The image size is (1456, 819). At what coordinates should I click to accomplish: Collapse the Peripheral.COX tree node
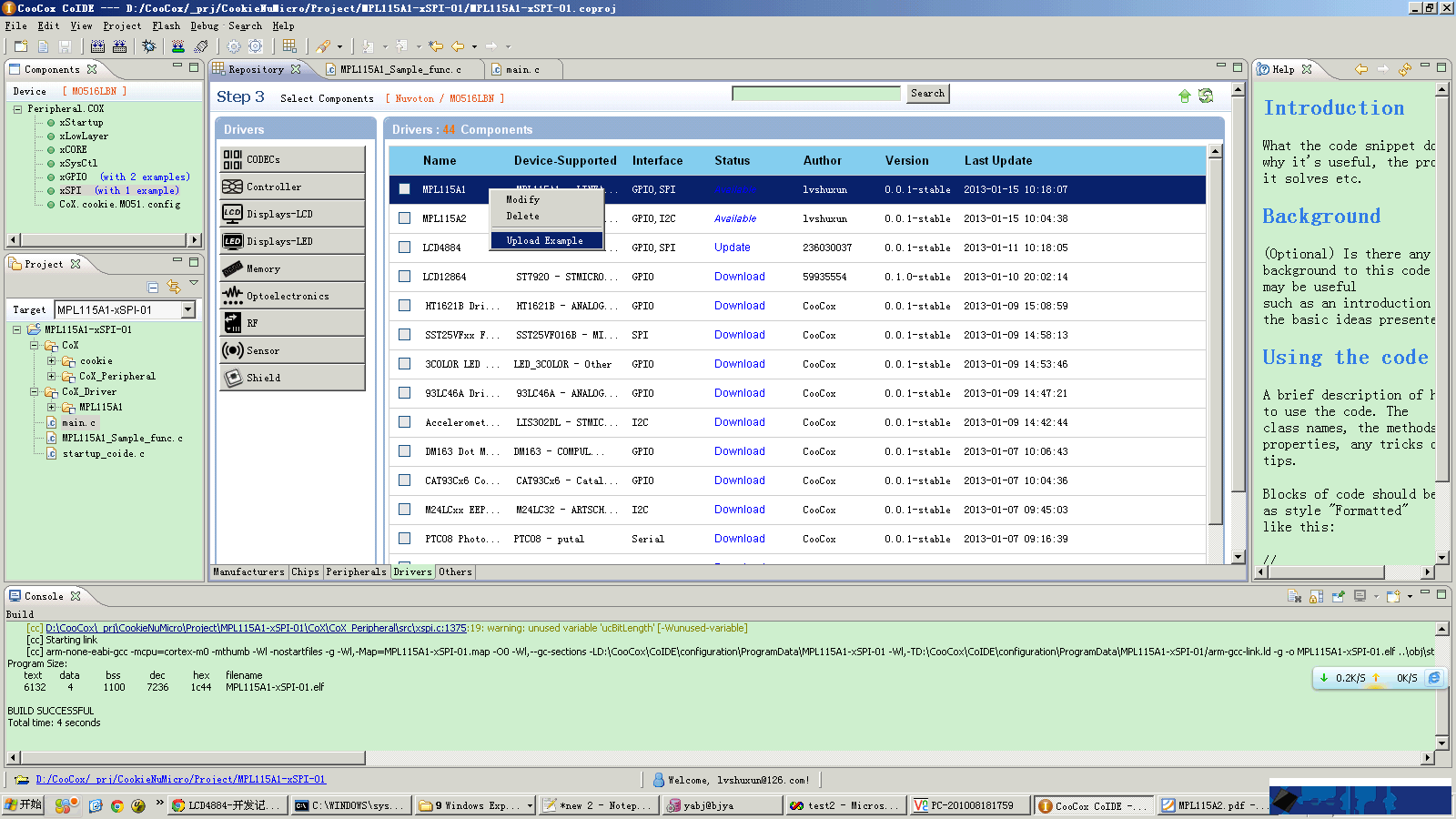pyautogui.click(x=17, y=108)
